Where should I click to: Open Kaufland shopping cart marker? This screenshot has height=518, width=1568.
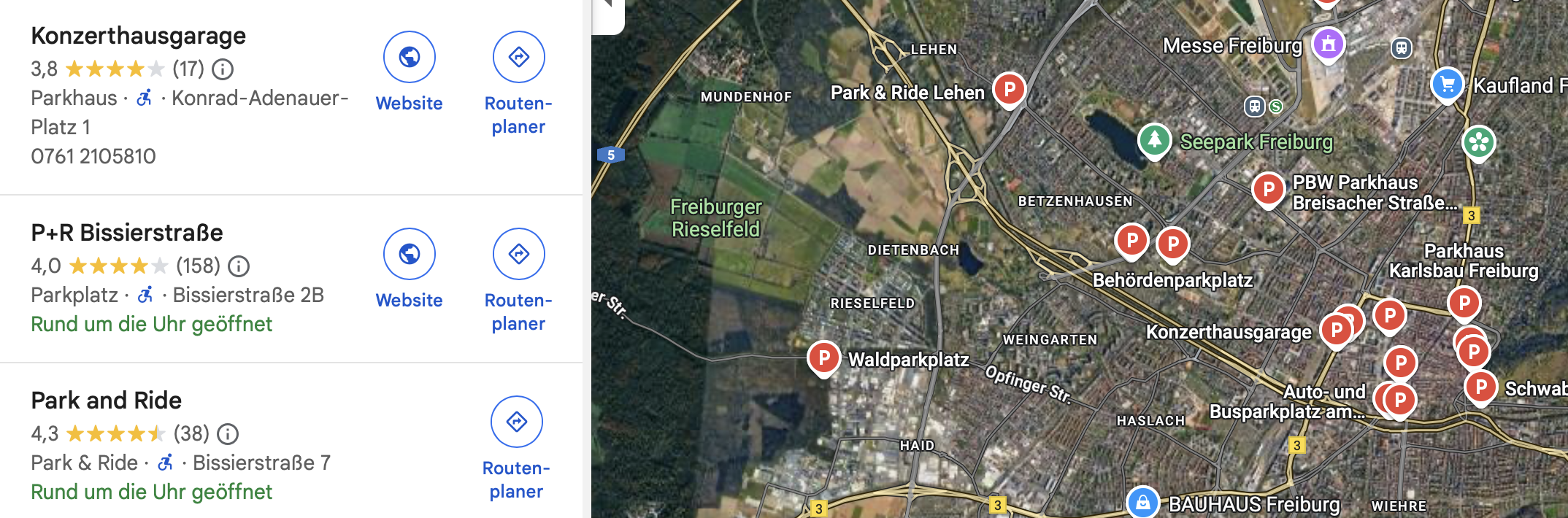click(1447, 85)
